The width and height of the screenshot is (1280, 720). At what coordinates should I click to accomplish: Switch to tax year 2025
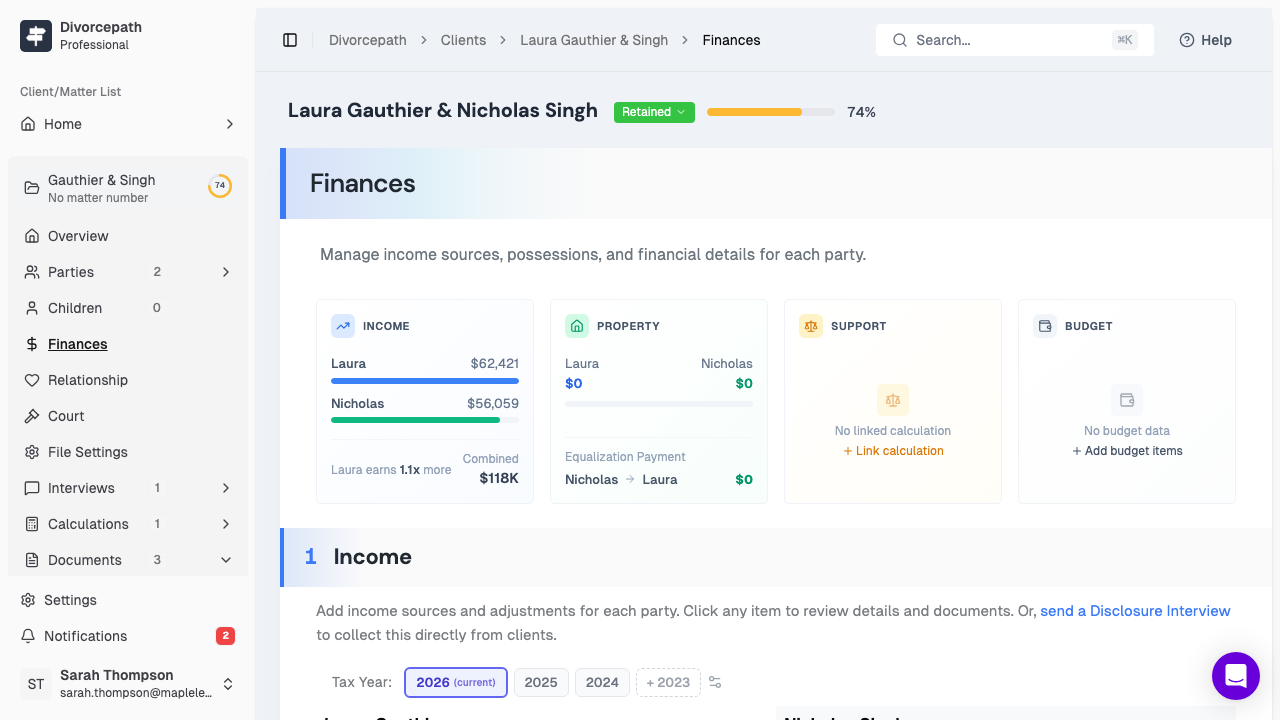pyautogui.click(x=541, y=682)
